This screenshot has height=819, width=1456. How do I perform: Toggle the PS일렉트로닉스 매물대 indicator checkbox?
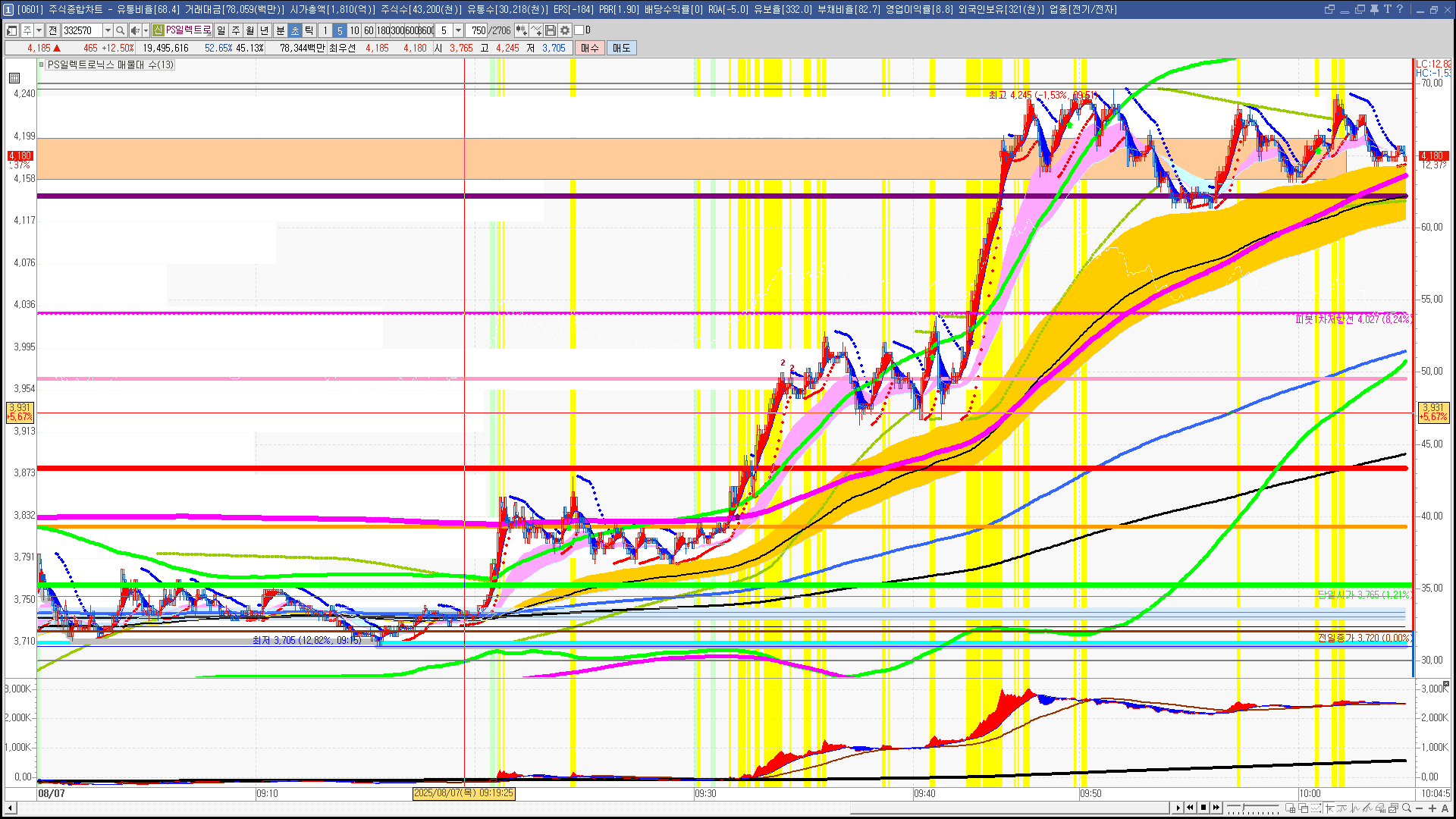tap(42, 64)
